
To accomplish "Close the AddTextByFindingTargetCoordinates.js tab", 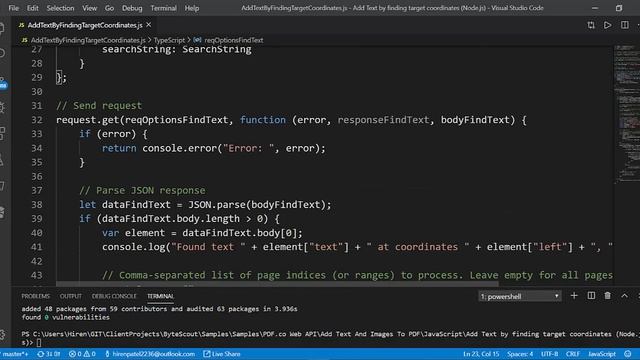I will [x=149, y=25].
